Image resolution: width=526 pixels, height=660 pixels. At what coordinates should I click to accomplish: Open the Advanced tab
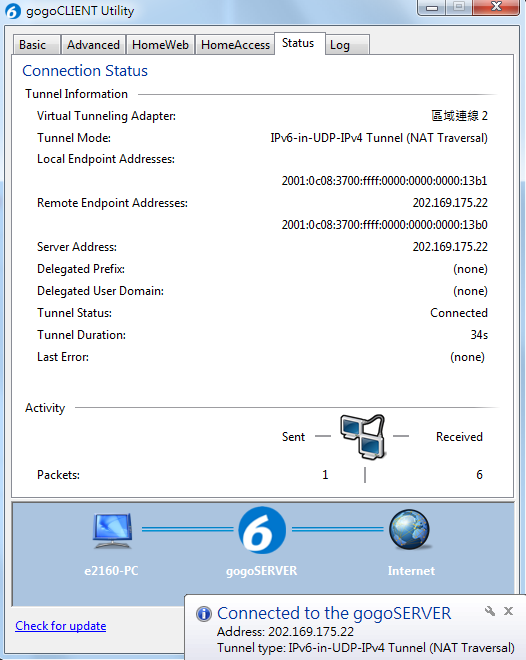93,45
